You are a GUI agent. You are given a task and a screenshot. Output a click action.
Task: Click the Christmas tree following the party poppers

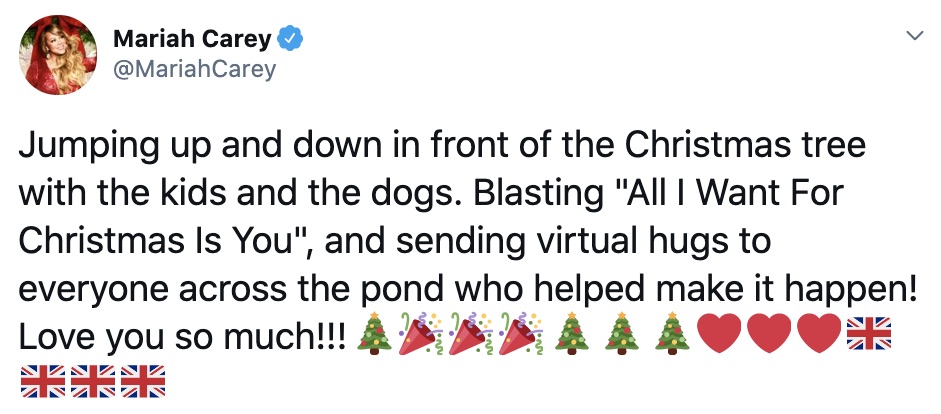click(571, 334)
